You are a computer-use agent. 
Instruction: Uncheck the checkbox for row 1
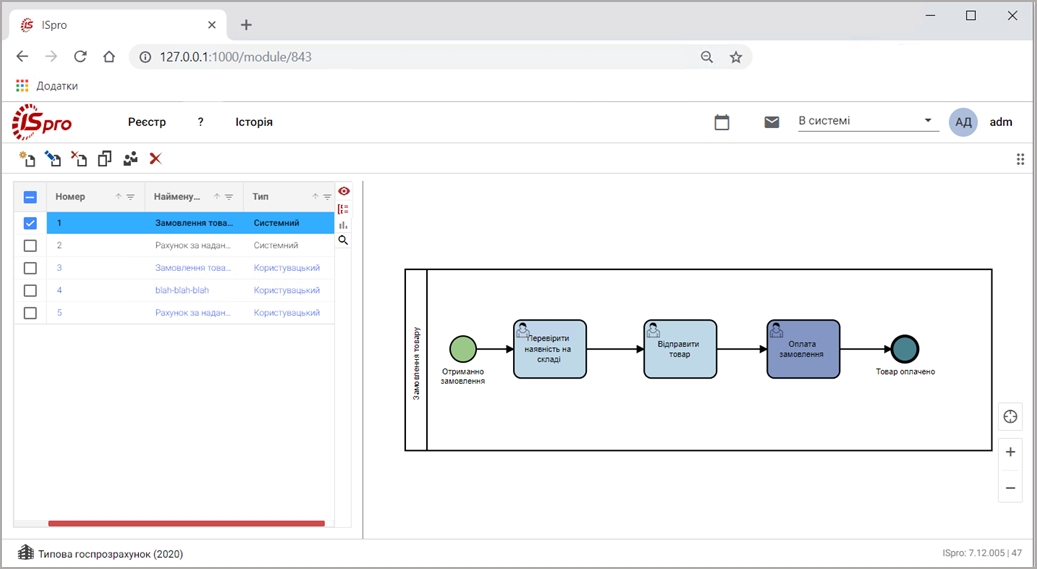[30, 223]
